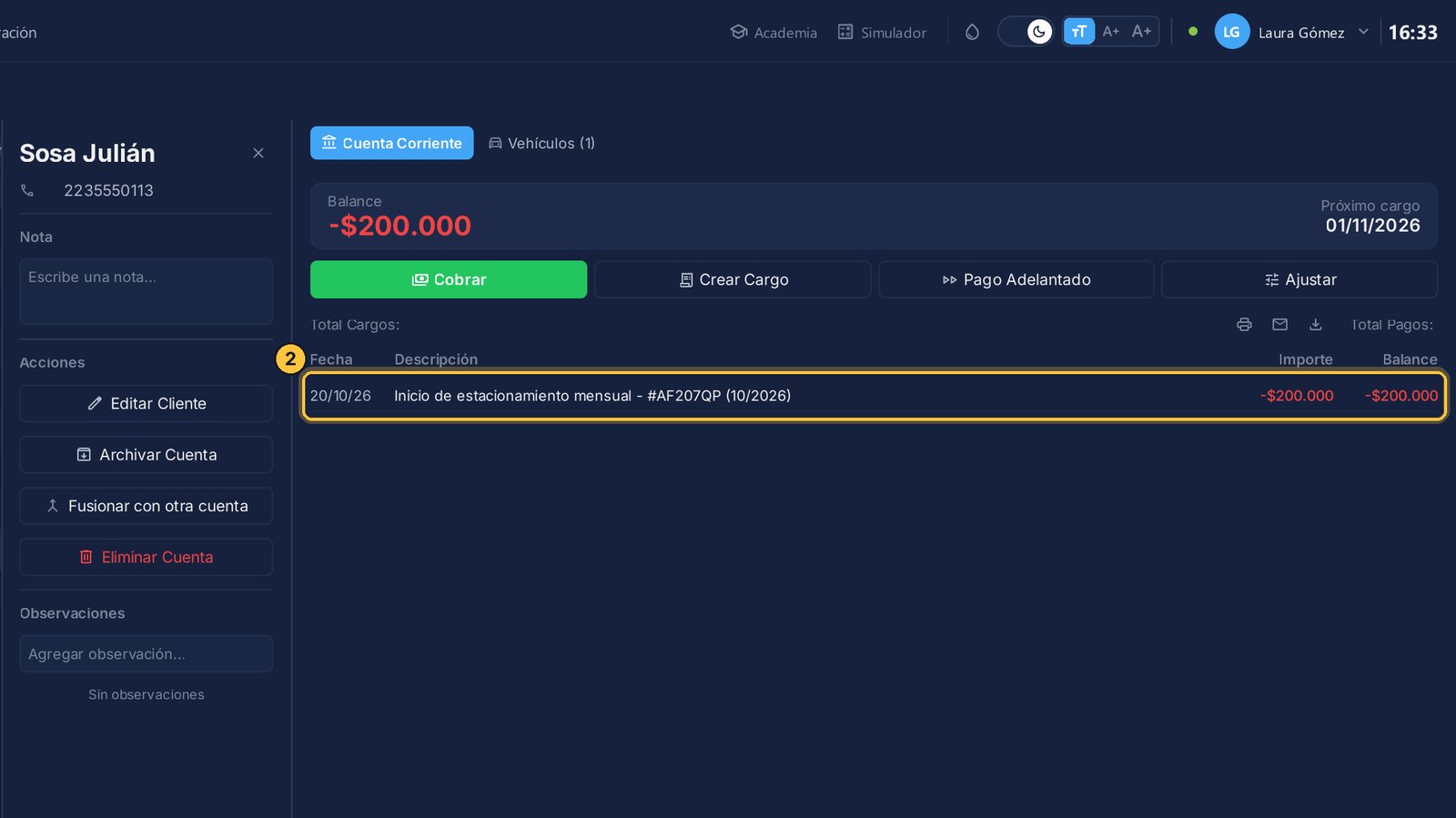
Task: Send the statement by email
Action: (x=1279, y=325)
